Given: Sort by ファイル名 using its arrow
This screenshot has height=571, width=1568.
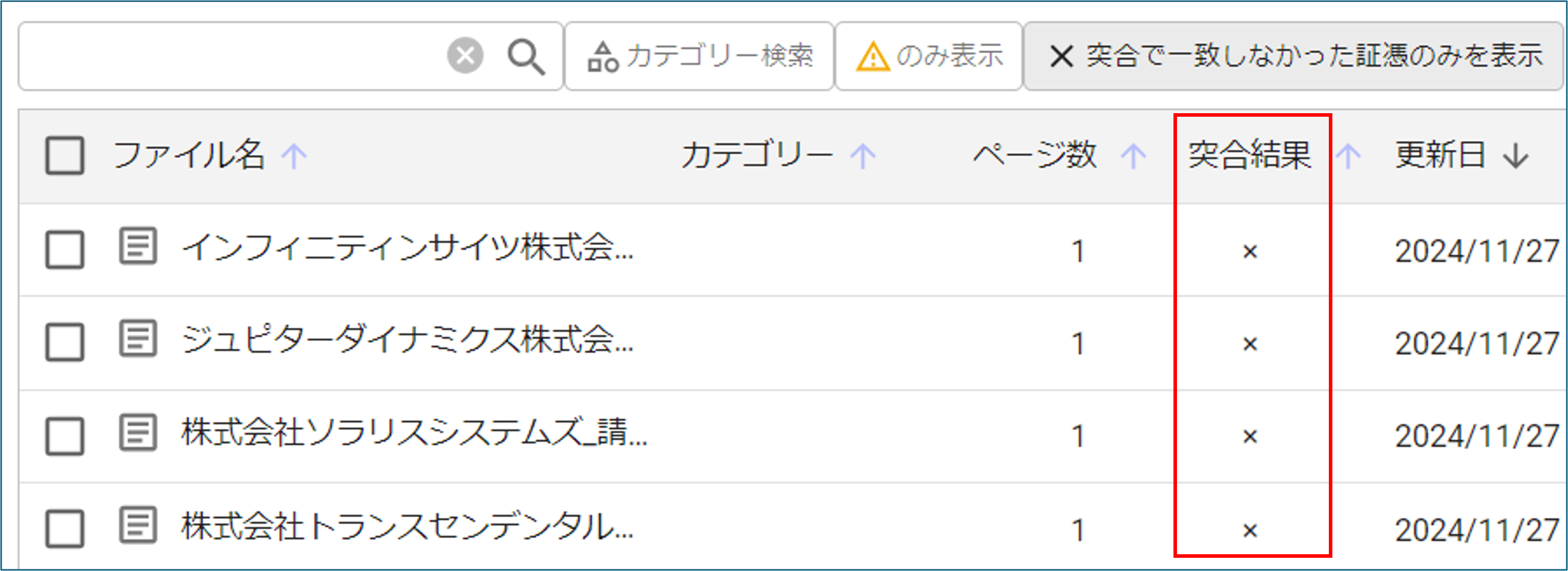Looking at the screenshot, I should pos(294,156).
